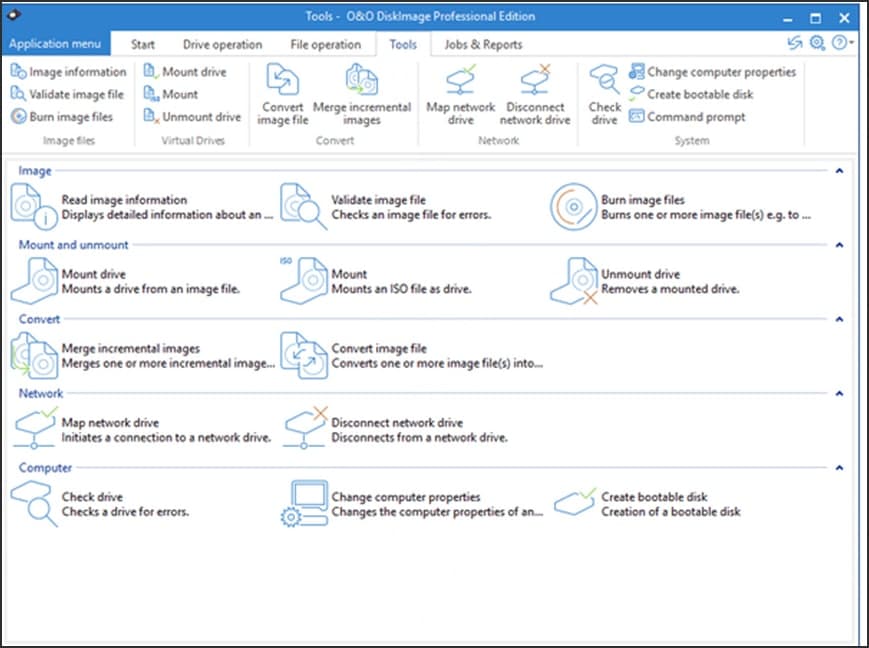The height and width of the screenshot is (648, 869).
Task: Collapse the Network section
Action: [x=840, y=393]
